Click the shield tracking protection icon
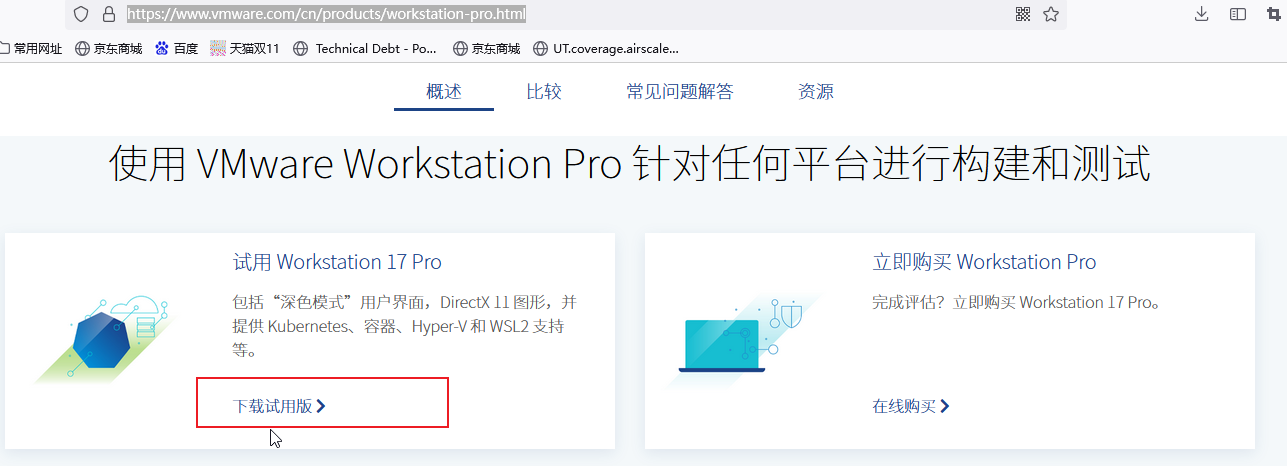 [82, 14]
